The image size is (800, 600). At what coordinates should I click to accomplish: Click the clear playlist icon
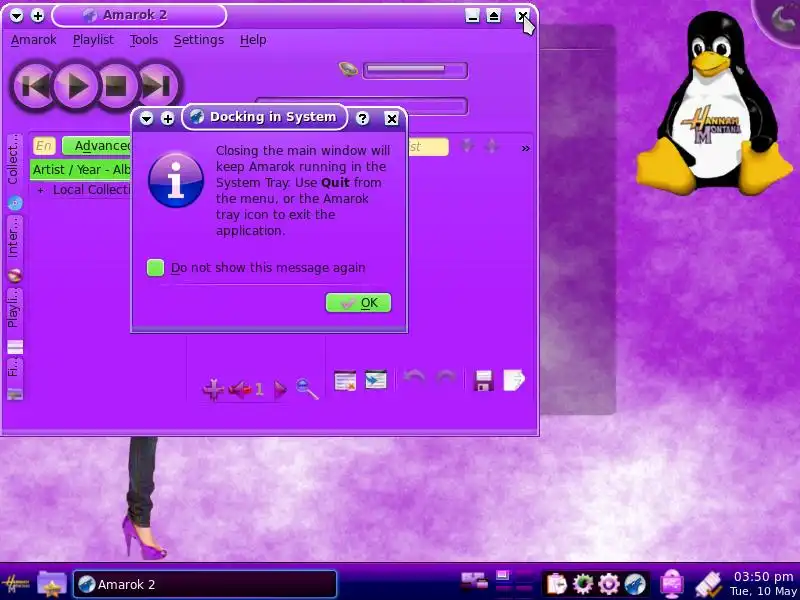click(x=345, y=381)
